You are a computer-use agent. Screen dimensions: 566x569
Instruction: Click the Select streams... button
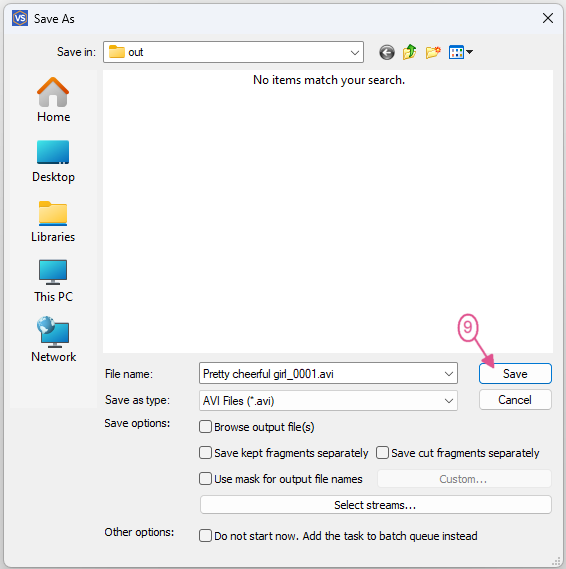(376, 505)
